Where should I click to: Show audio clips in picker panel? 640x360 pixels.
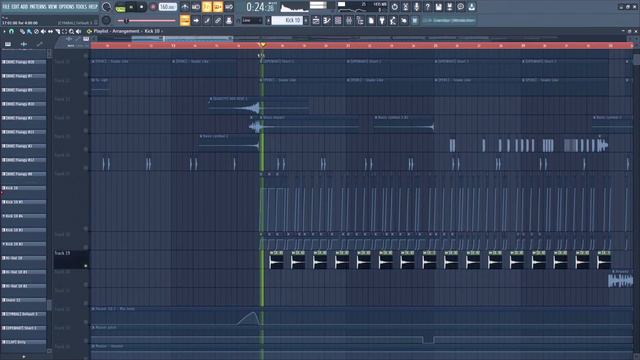[x=24, y=44]
